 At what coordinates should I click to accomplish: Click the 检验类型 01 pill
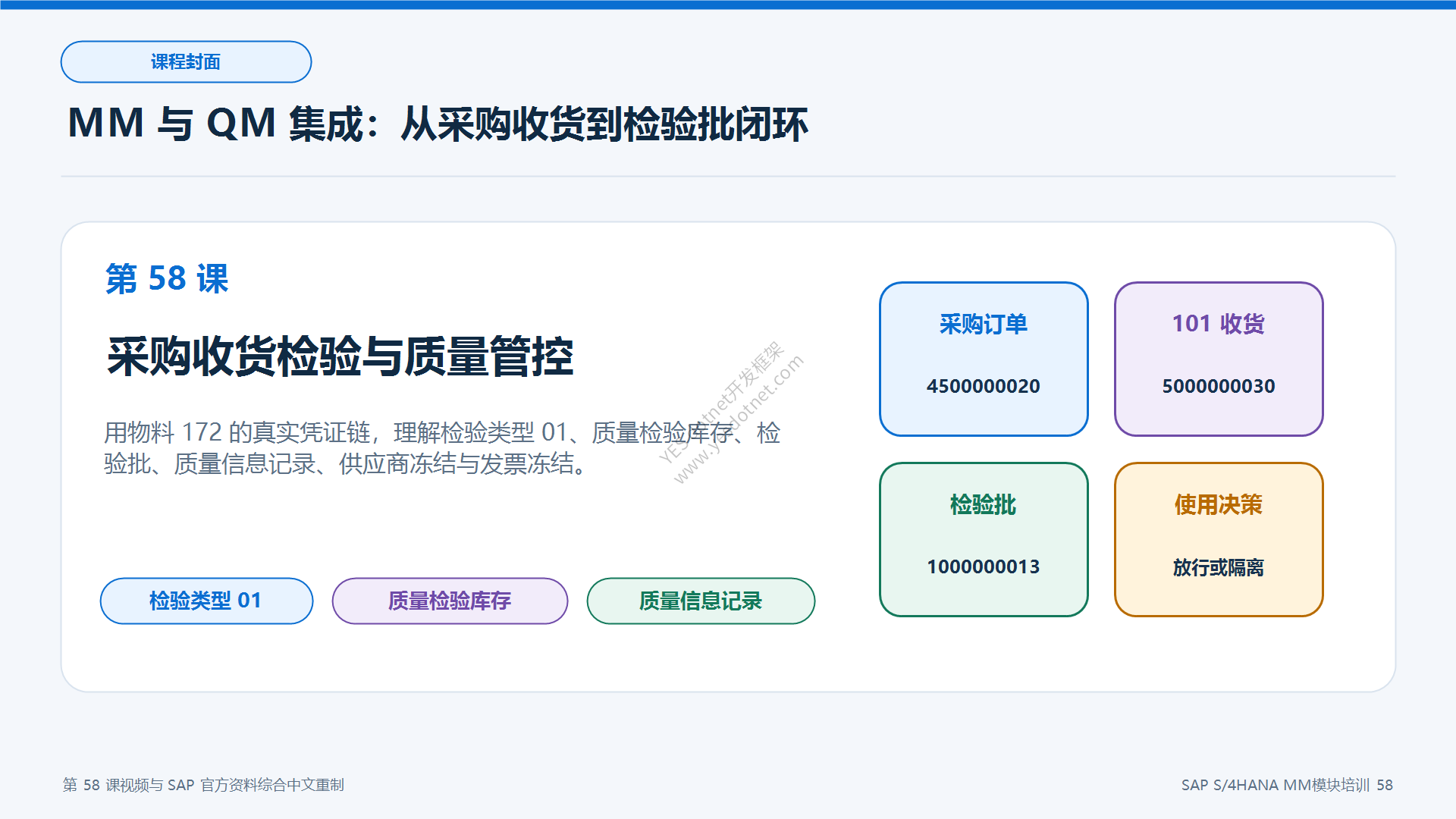pyautogui.click(x=206, y=601)
